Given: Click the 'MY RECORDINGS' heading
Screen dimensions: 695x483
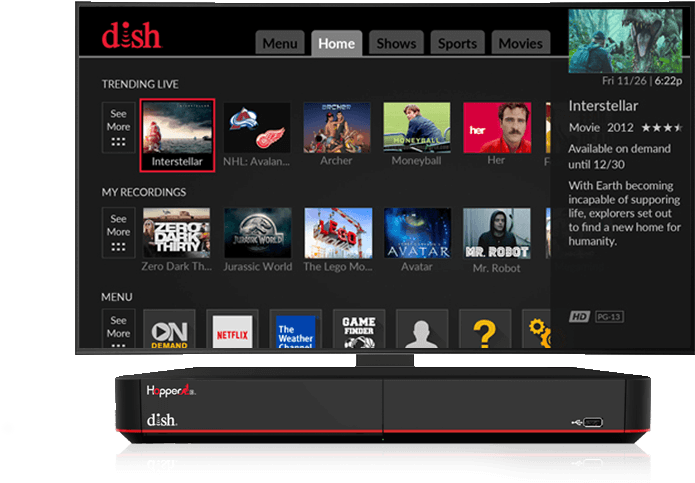Looking at the screenshot, I should tap(144, 192).
